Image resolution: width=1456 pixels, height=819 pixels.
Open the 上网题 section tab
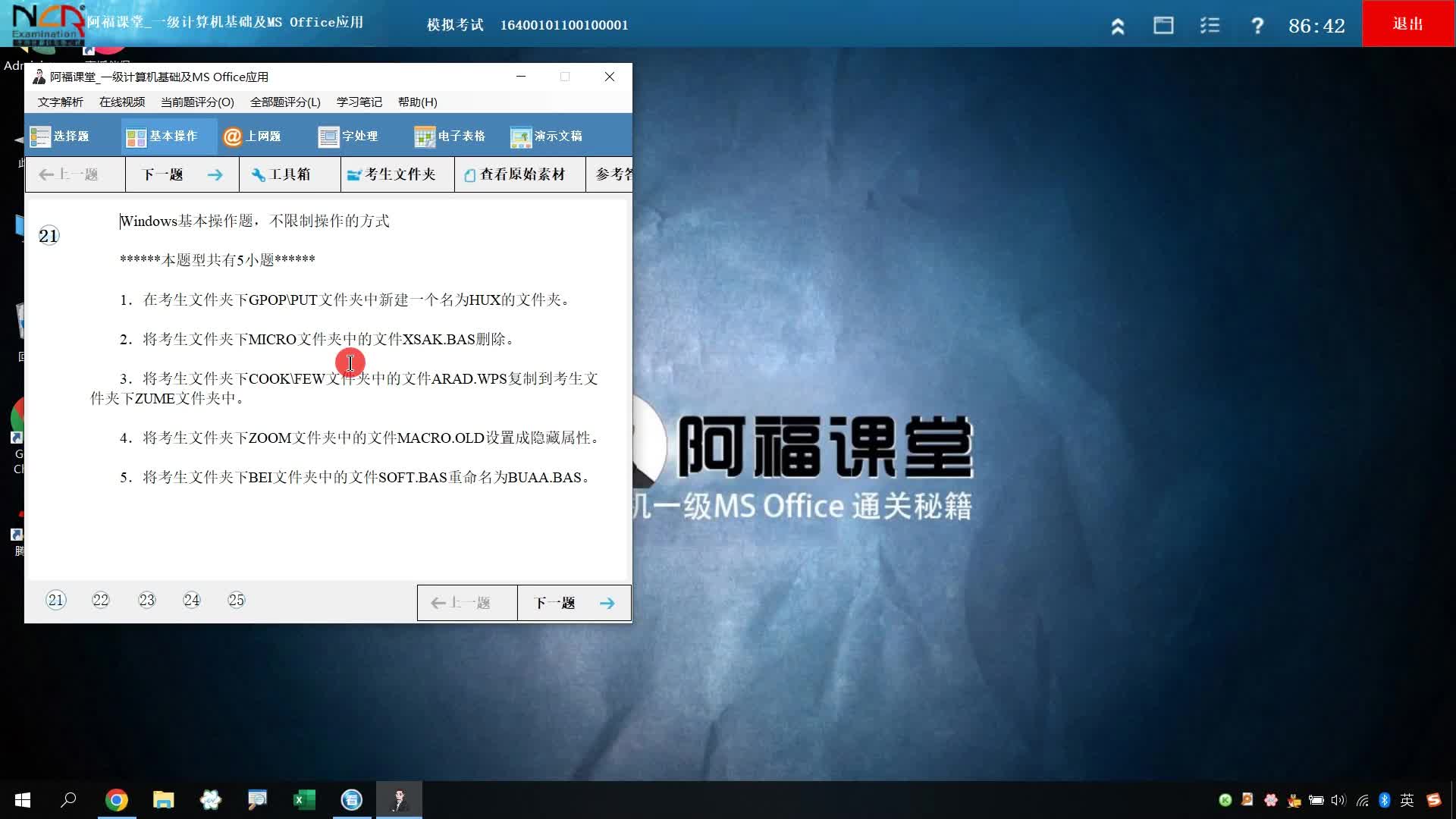[x=253, y=136]
